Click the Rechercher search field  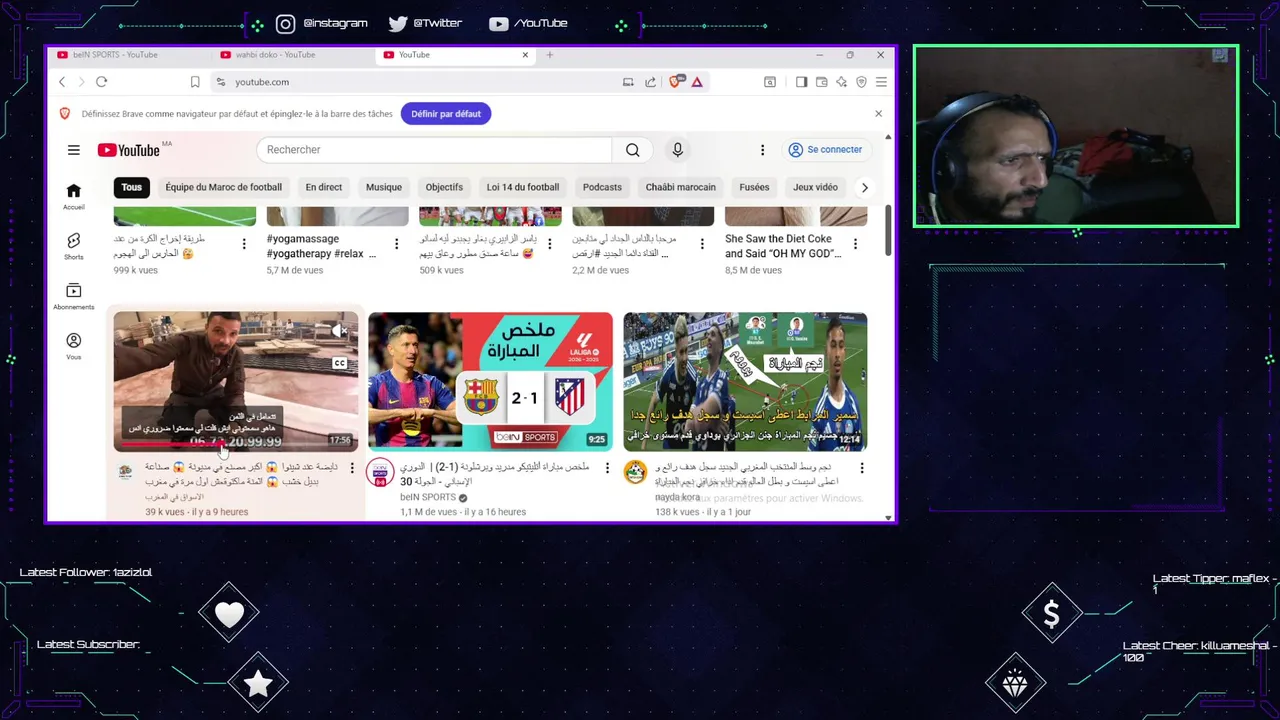click(434, 150)
